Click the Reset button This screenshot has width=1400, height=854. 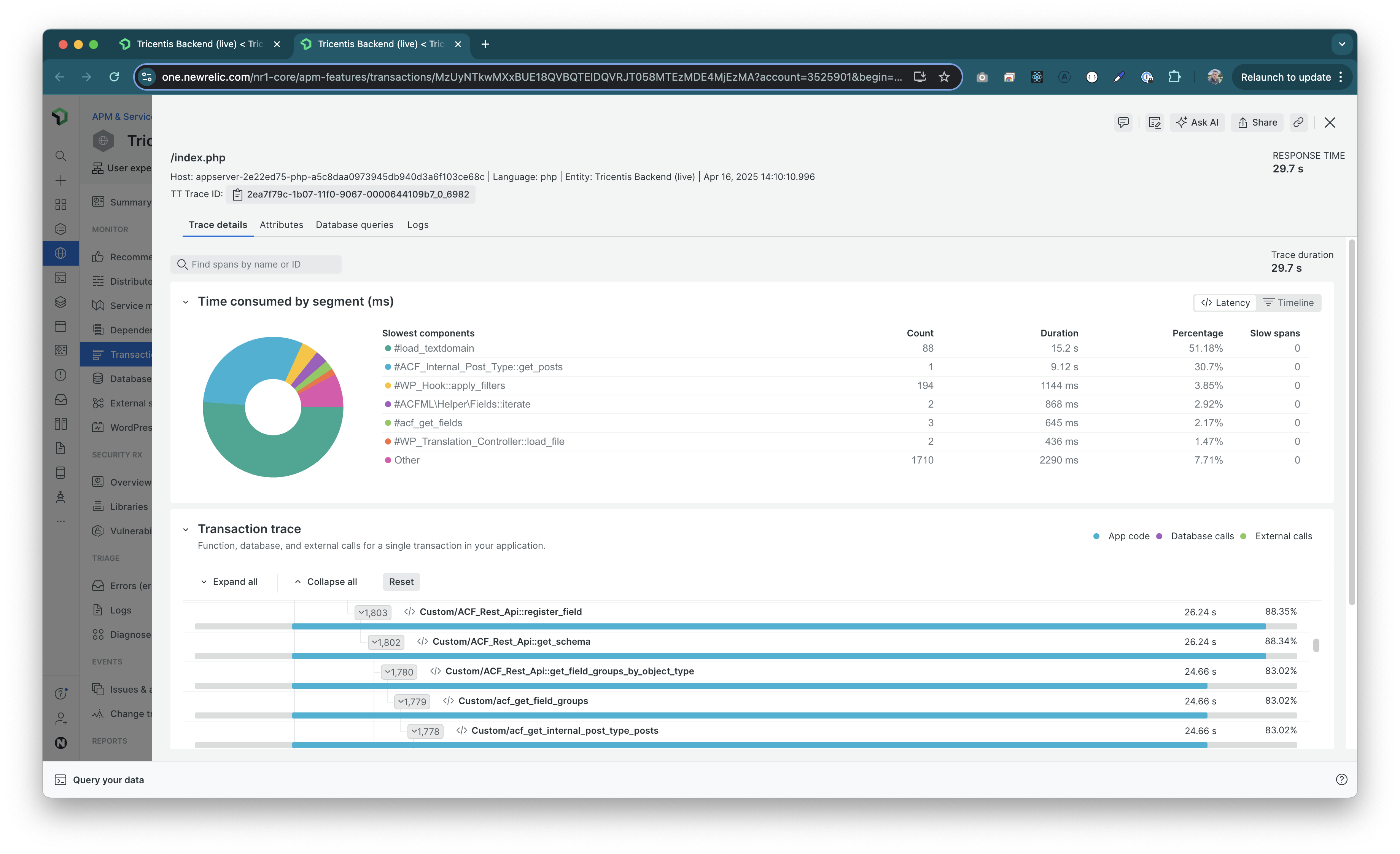pos(401,582)
